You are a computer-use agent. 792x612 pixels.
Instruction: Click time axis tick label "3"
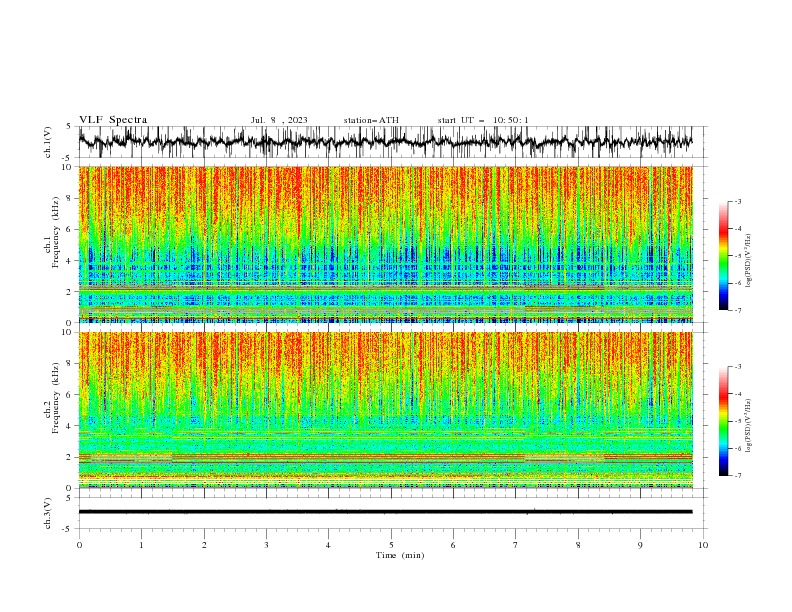pyautogui.click(x=266, y=545)
